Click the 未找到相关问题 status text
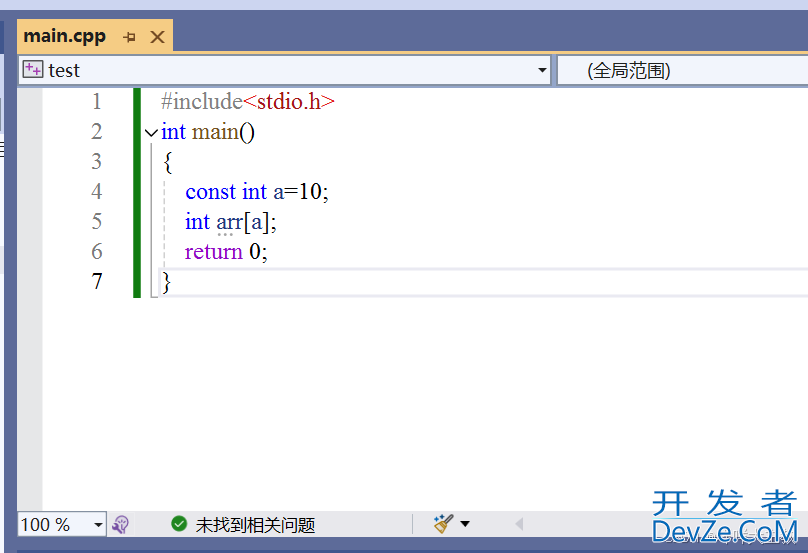This screenshot has width=808, height=553. 255,525
